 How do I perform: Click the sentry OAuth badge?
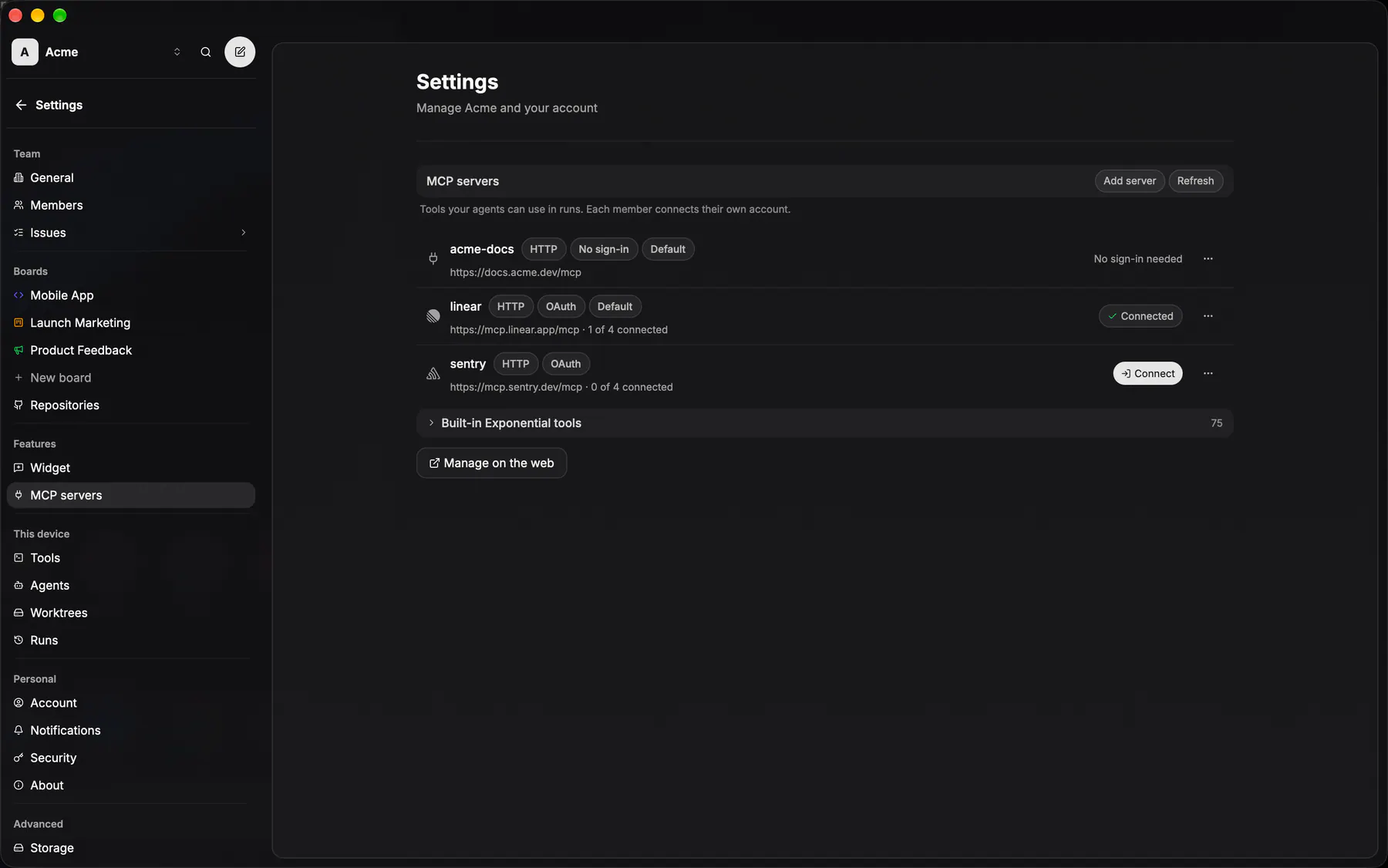click(565, 364)
